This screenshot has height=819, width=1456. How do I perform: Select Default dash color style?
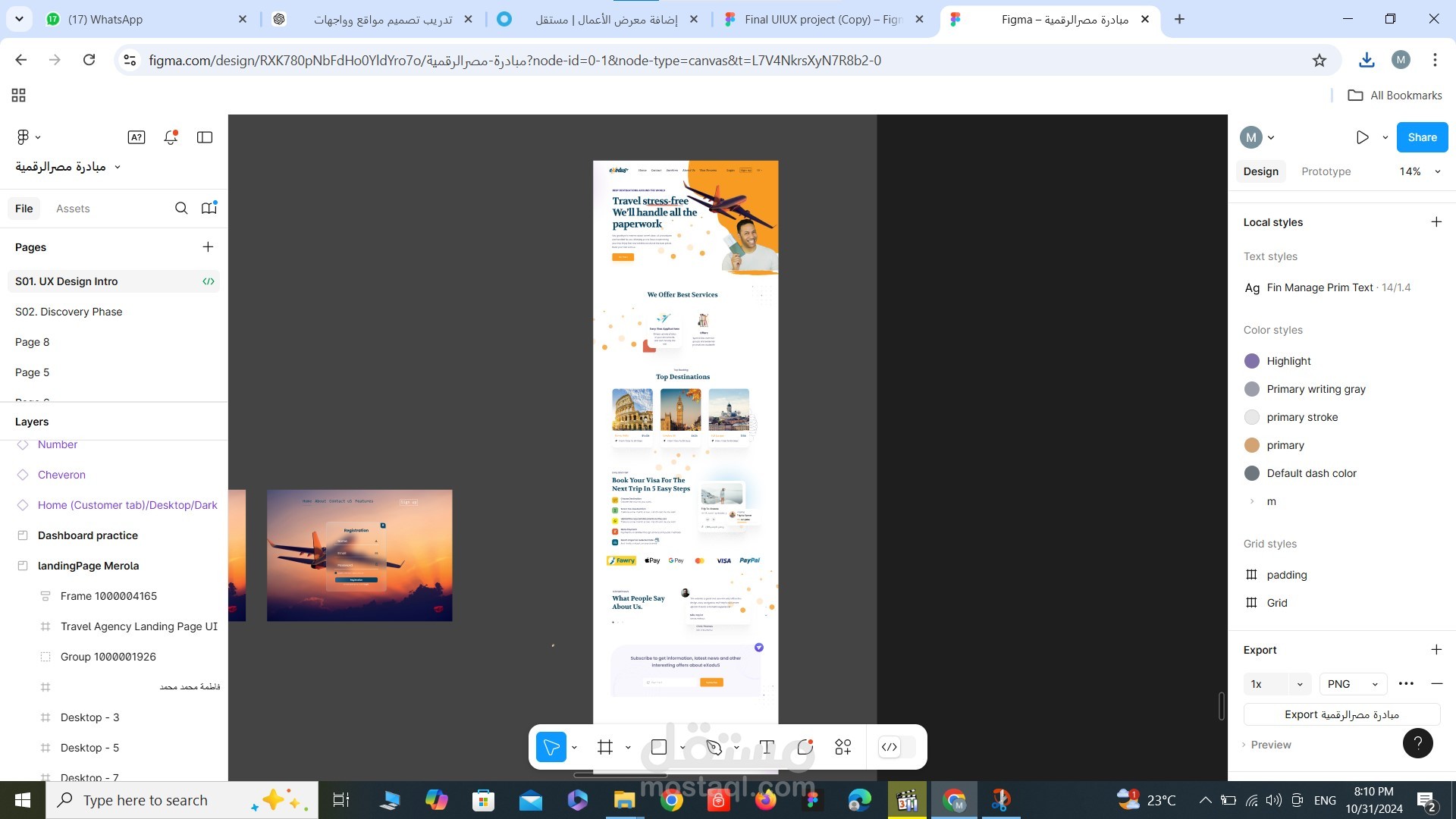[x=1311, y=473]
